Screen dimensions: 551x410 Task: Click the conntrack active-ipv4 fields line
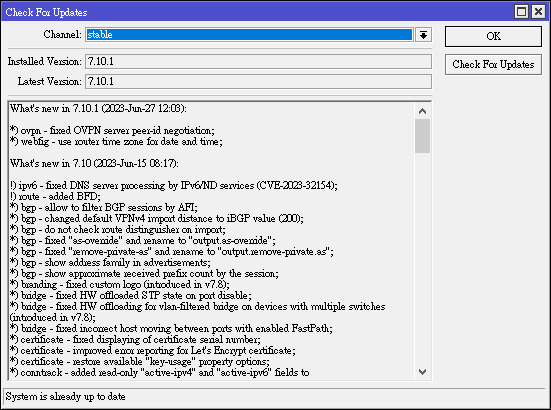[x=160, y=373]
